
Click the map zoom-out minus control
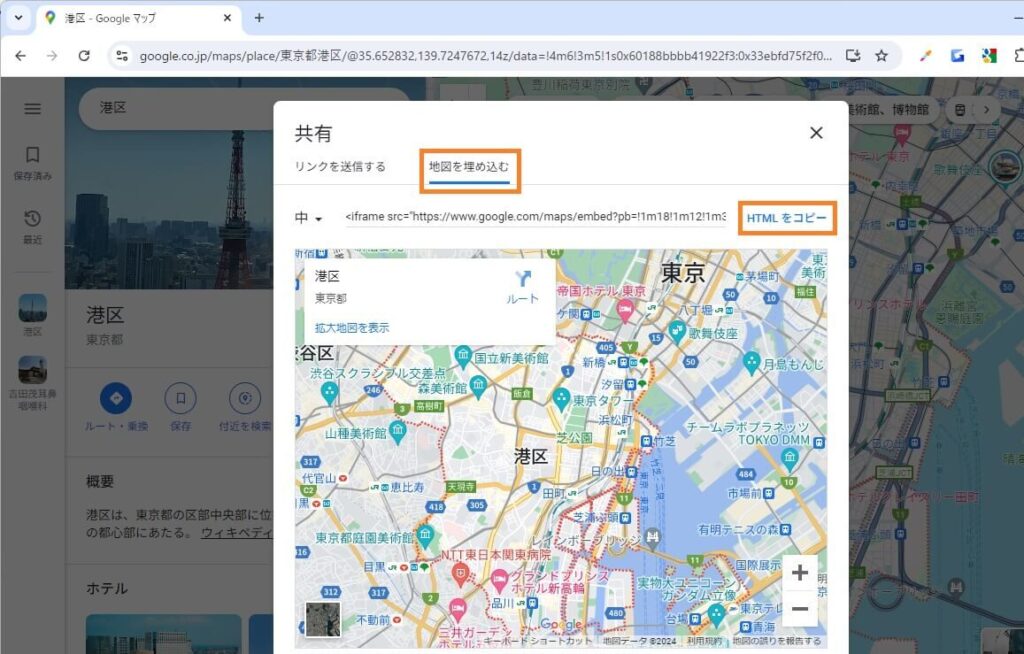[x=800, y=608]
